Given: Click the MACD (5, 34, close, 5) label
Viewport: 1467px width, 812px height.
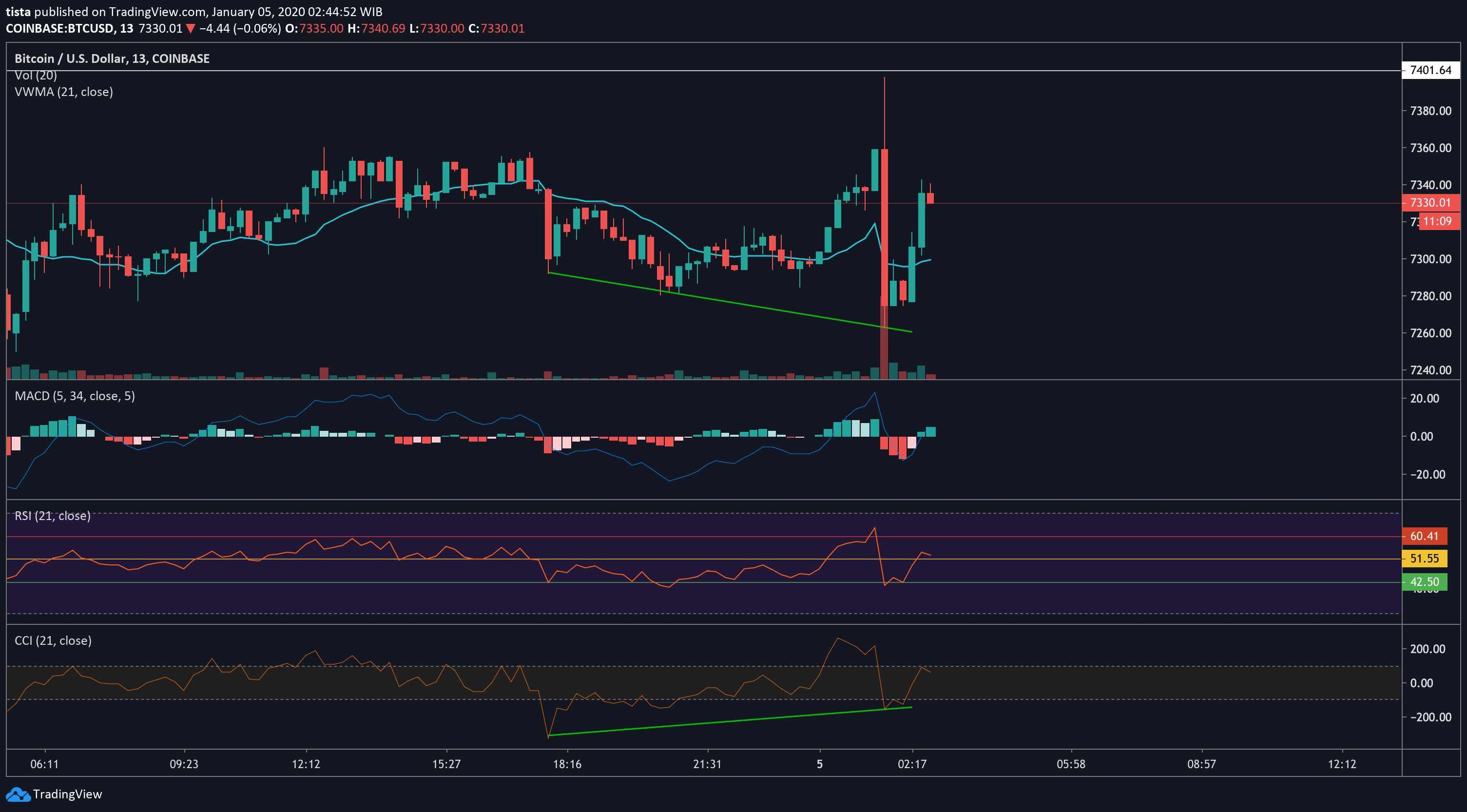Looking at the screenshot, I should pyautogui.click(x=75, y=396).
